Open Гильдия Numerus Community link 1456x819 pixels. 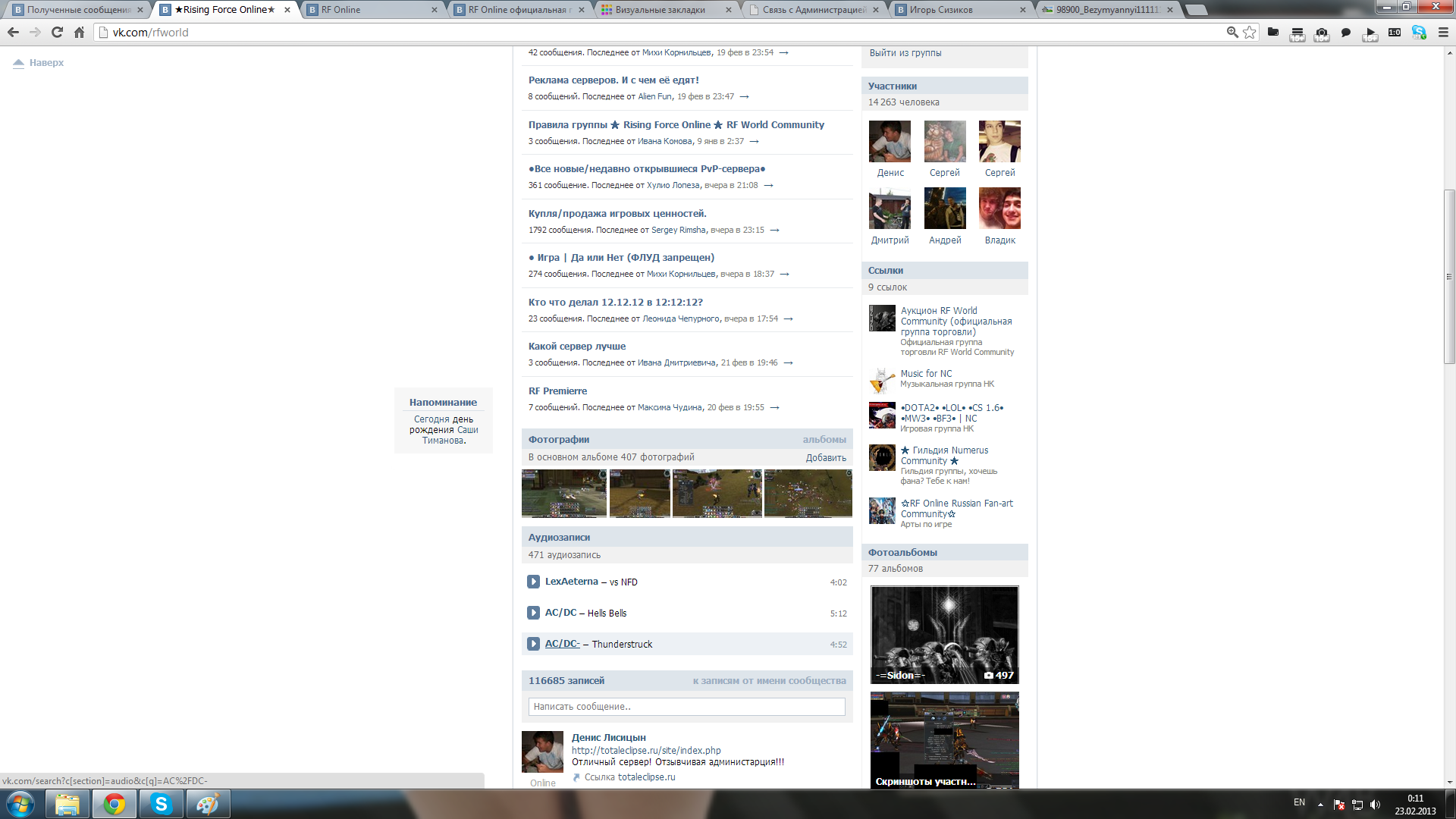point(944,456)
